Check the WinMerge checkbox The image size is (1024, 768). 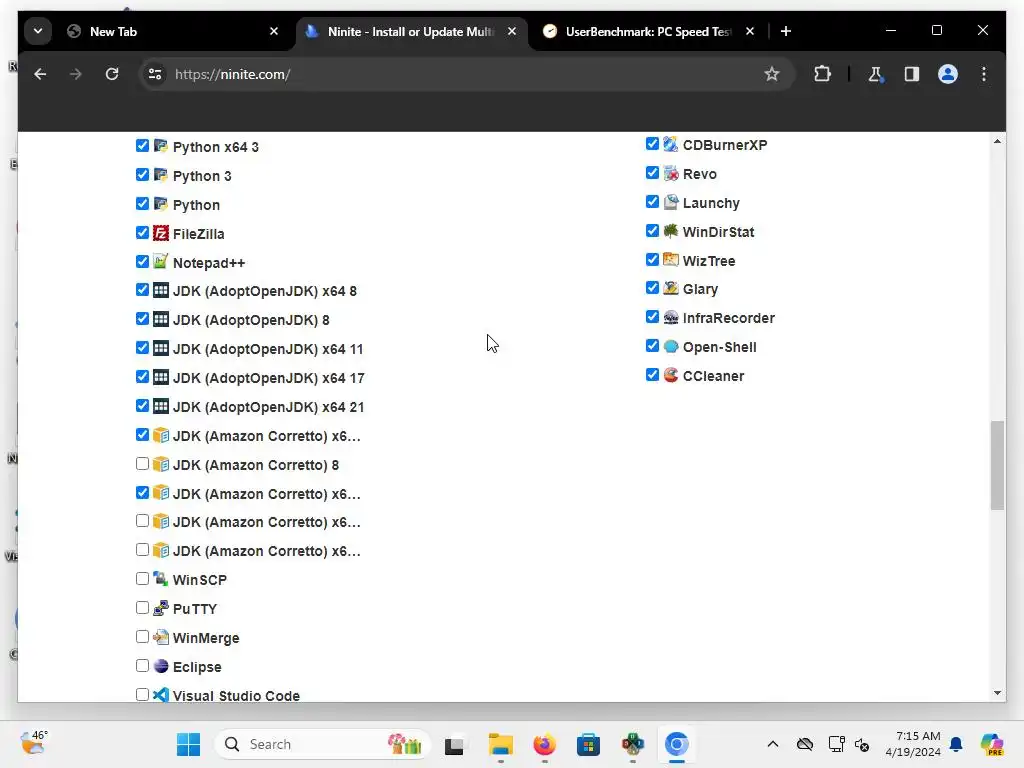click(x=142, y=637)
